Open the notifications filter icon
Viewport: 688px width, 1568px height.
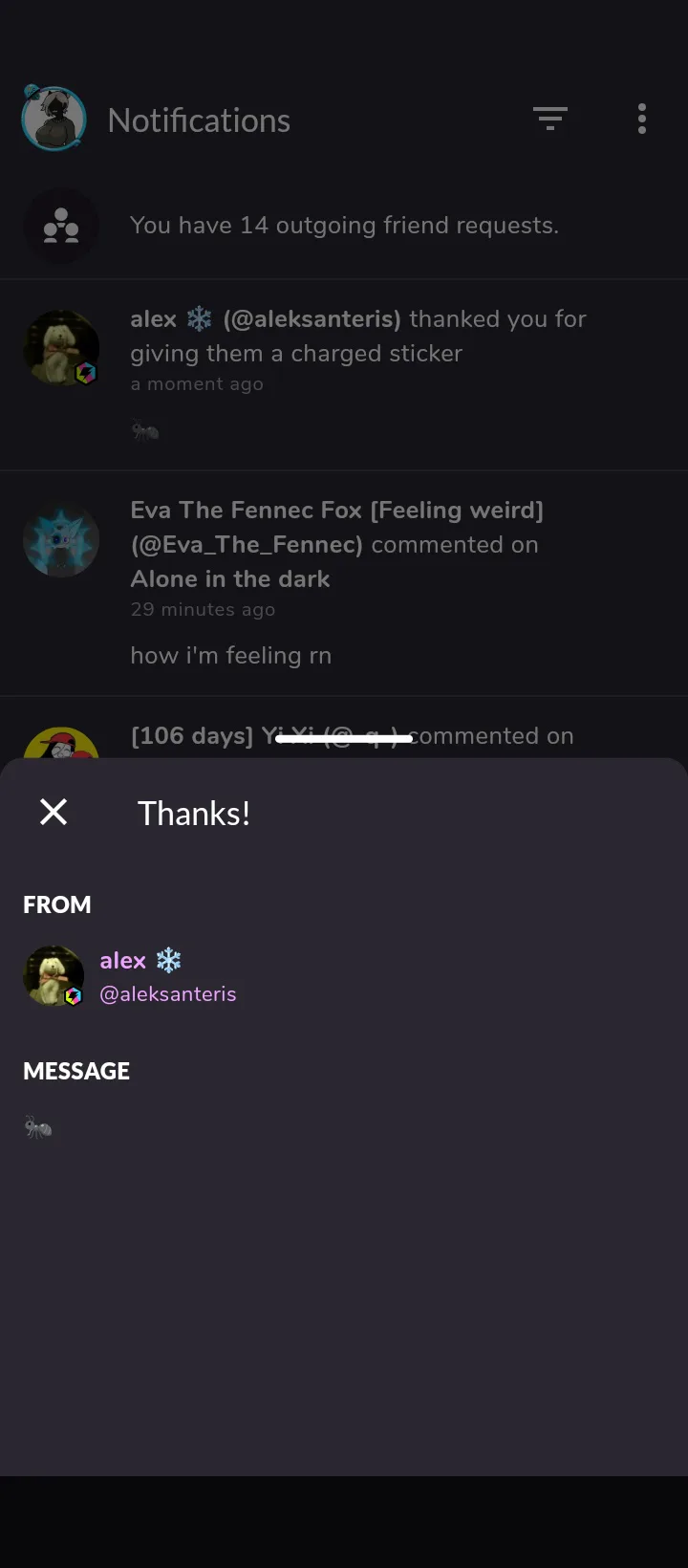click(550, 119)
